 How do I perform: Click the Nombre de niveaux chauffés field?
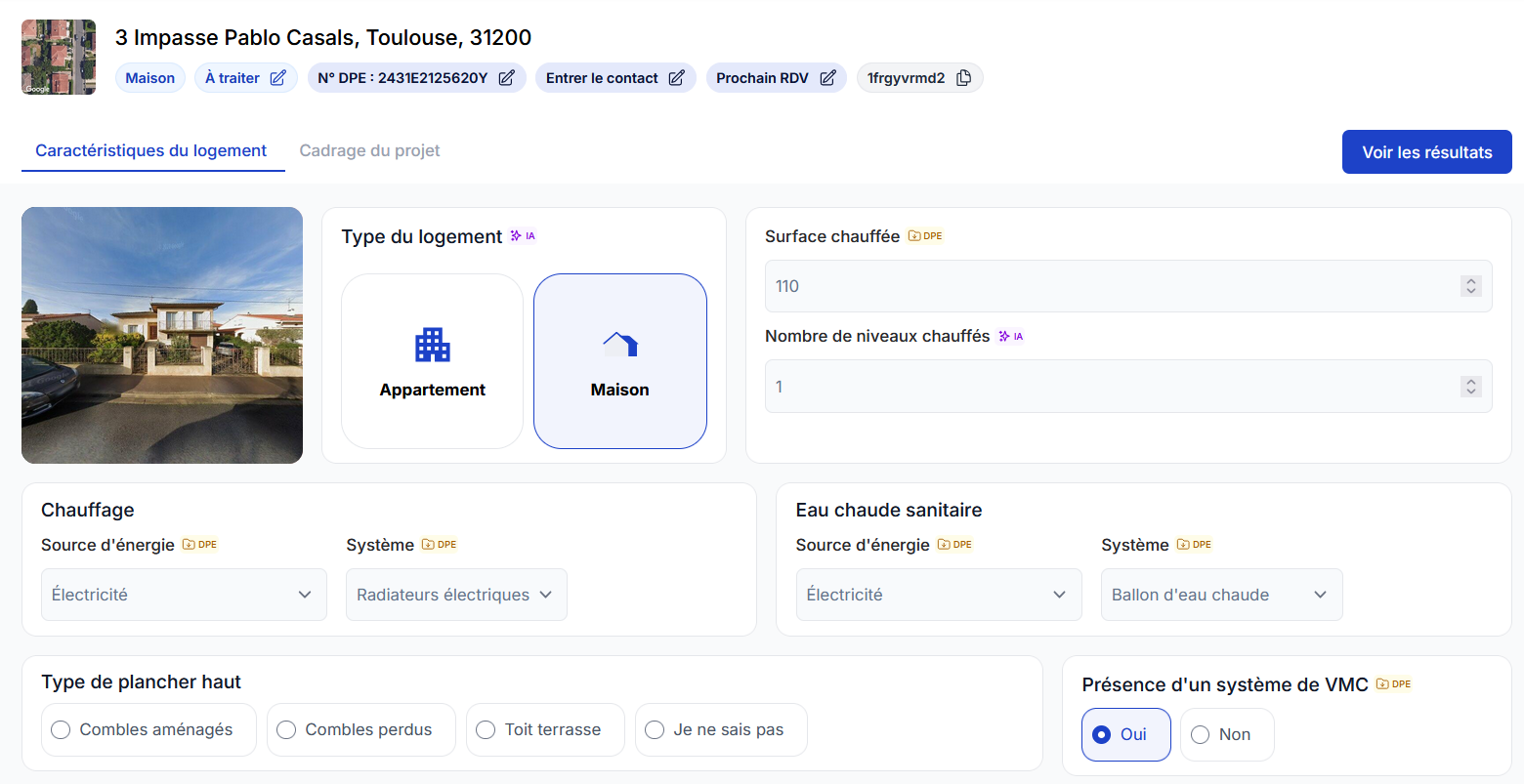pyautogui.click(x=1128, y=387)
